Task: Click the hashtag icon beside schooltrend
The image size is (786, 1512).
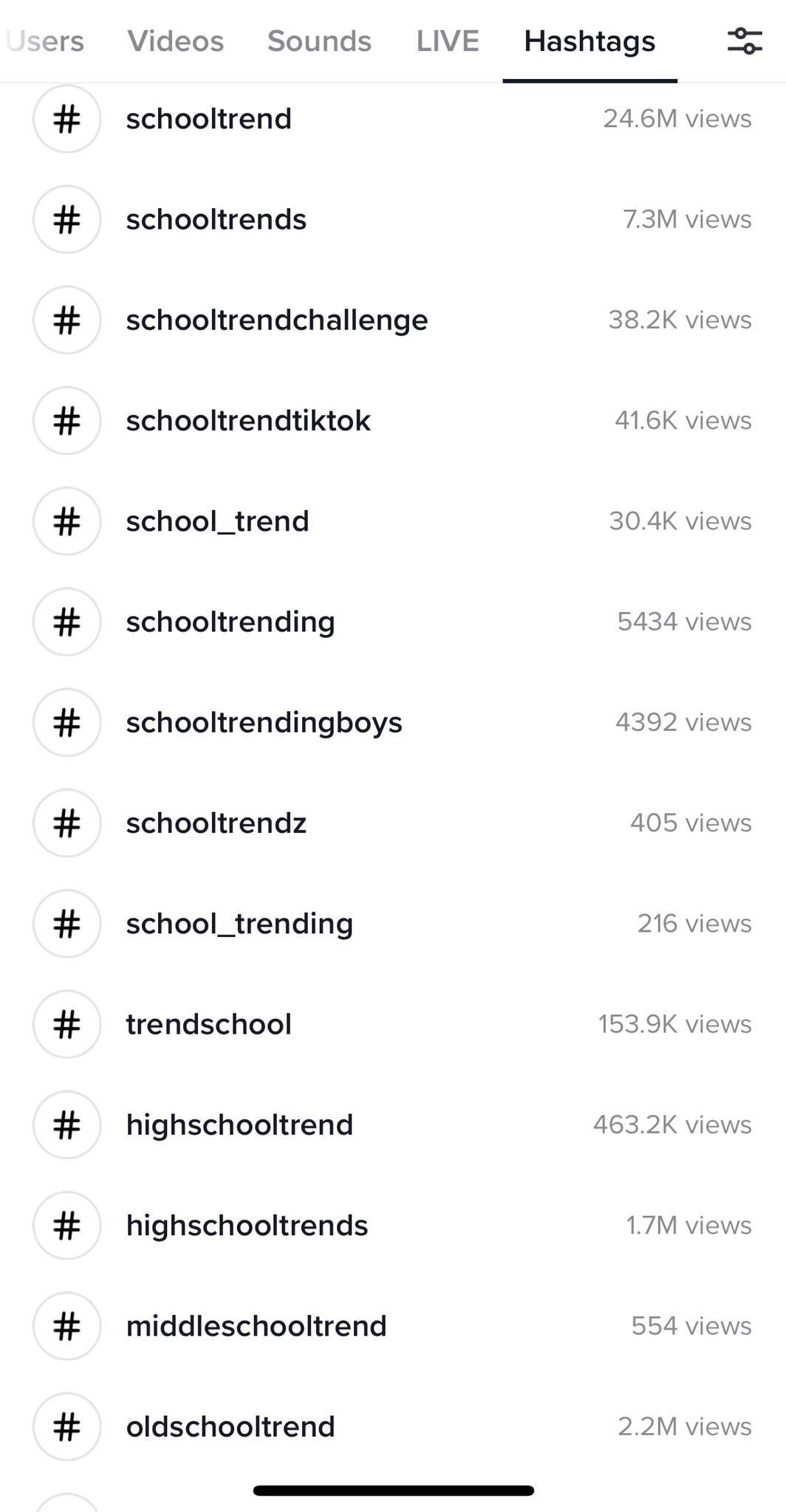Action: click(x=66, y=119)
